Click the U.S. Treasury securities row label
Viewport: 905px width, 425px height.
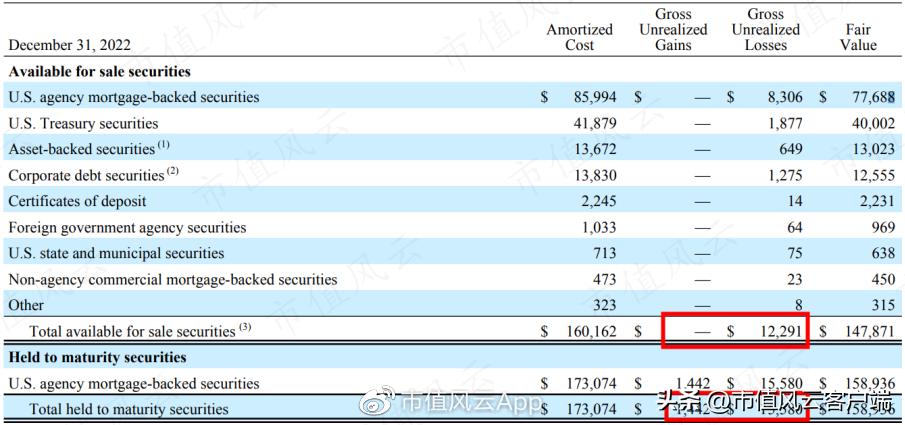pyautogui.click(x=83, y=123)
